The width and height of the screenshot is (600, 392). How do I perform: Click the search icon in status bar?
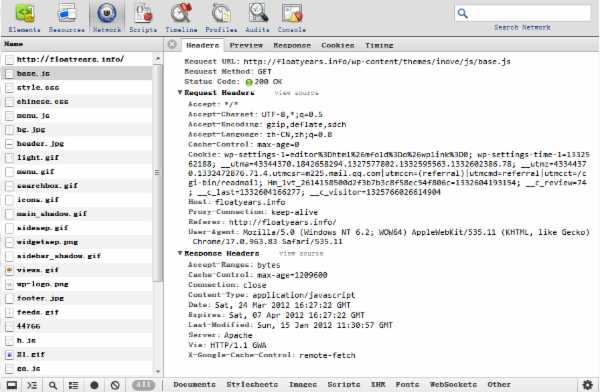coord(53,385)
